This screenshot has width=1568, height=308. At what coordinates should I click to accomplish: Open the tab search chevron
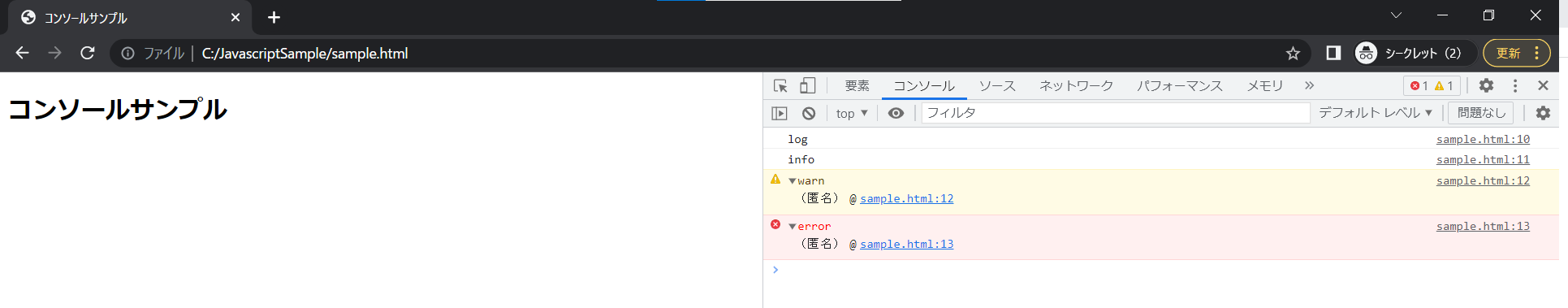(1396, 15)
